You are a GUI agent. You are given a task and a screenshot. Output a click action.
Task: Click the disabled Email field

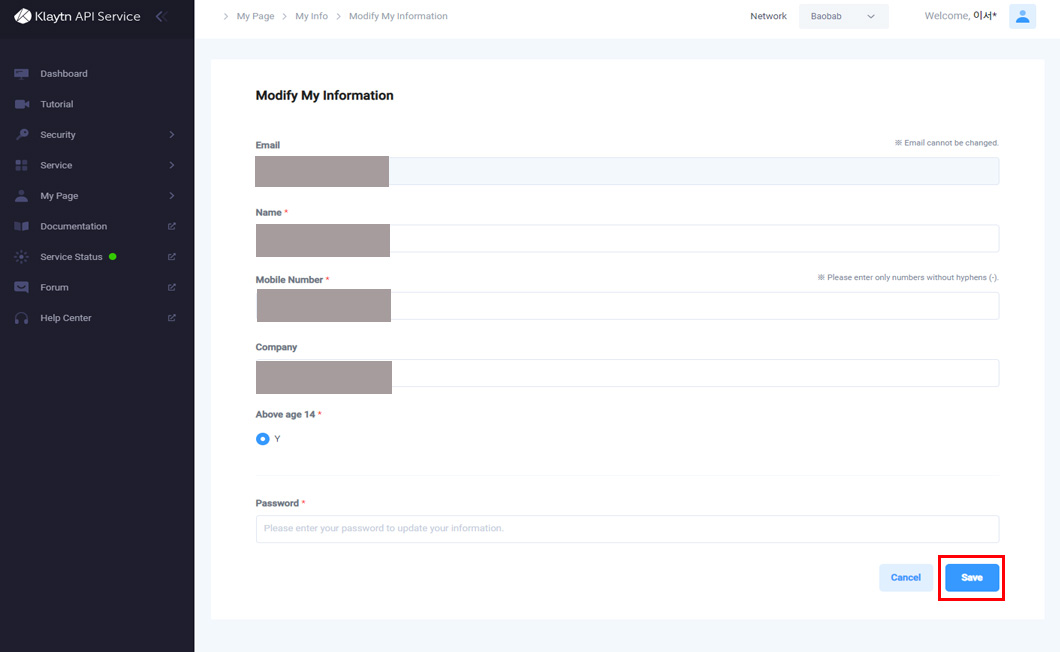[x=627, y=171]
